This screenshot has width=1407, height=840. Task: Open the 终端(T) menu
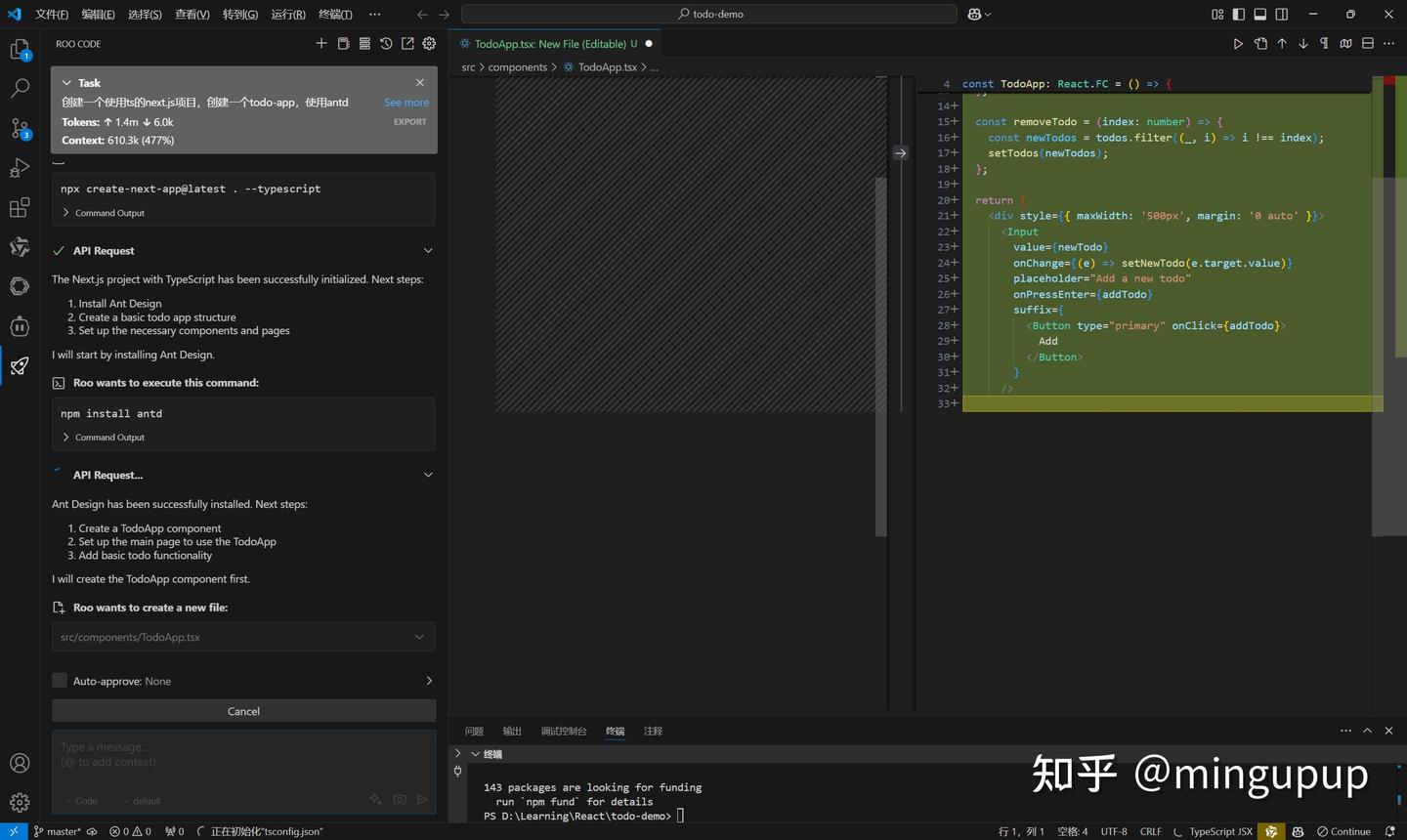334,14
